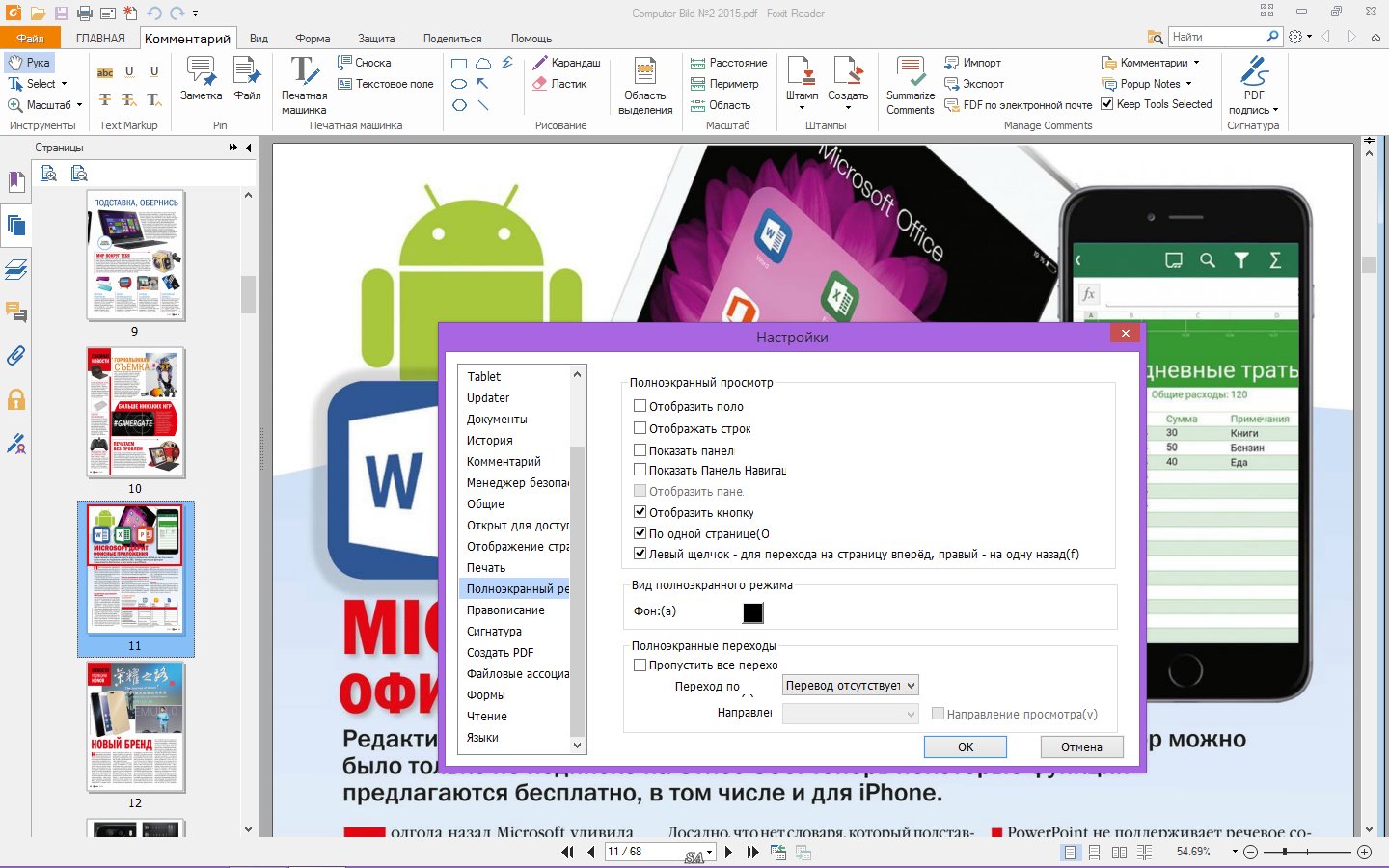This screenshot has width=1389, height=868.
Task: Select the Perimeter (Периметр) measure tool
Action: 723,84
